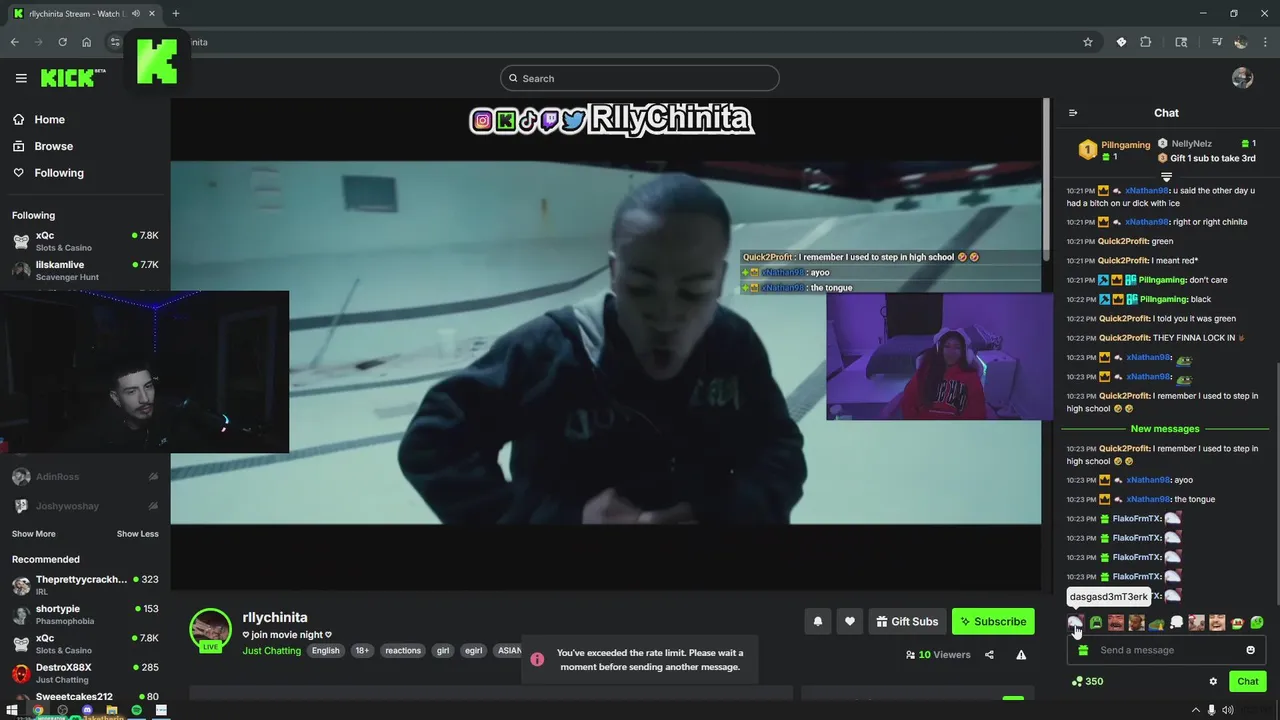Click the share stream icon
Image resolution: width=1280 pixels, height=720 pixels.
[989, 655]
